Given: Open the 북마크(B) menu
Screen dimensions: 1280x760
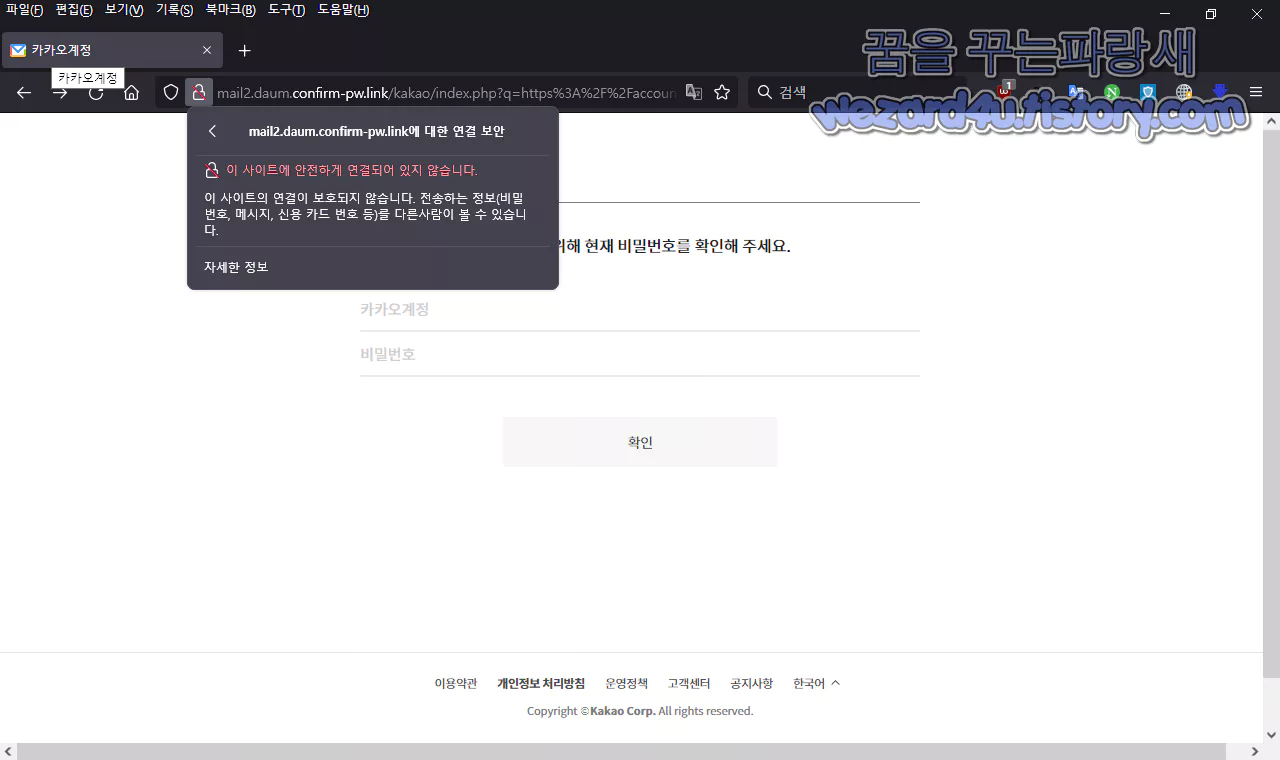Looking at the screenshot, I should coord(230,10).
